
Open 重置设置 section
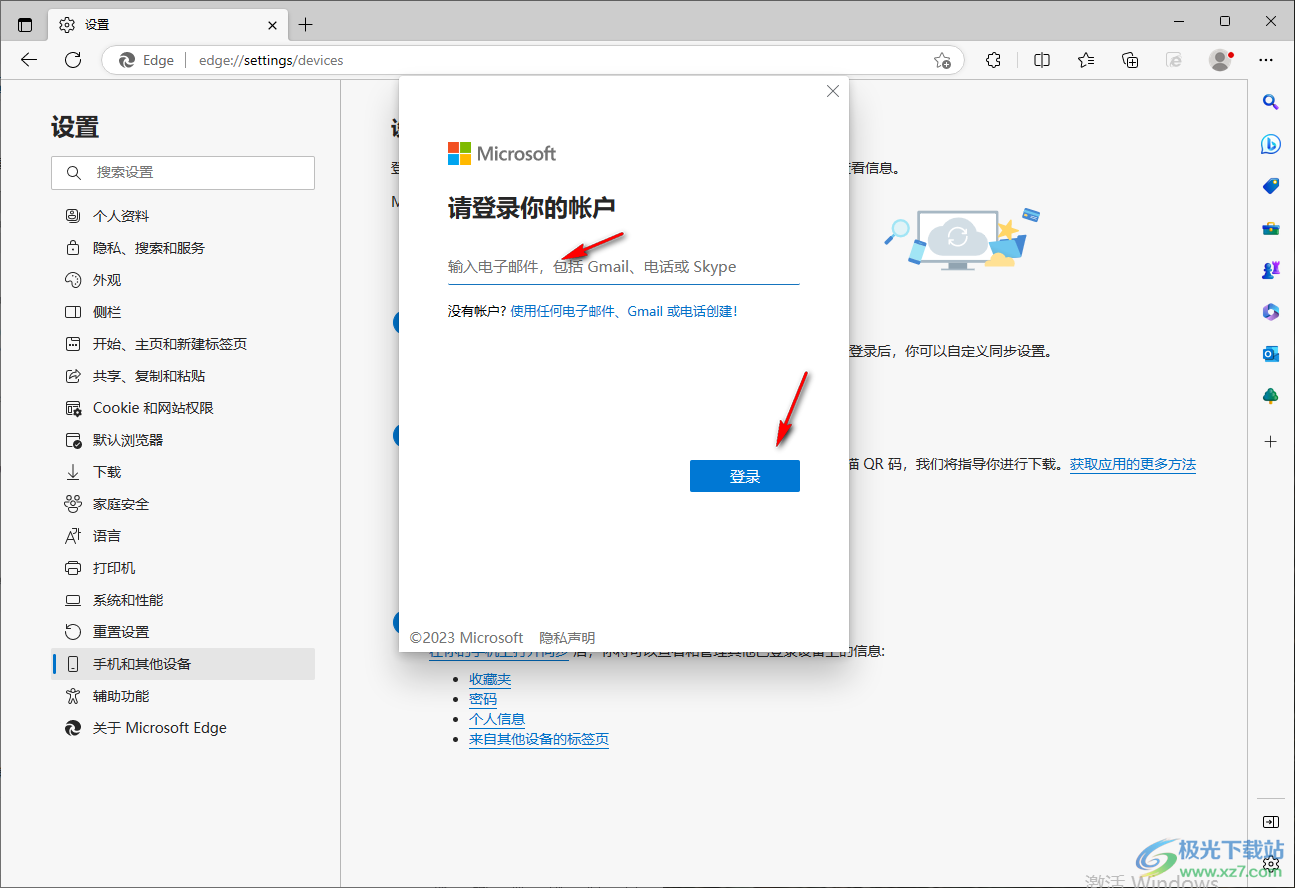click(x=183, y=632)
